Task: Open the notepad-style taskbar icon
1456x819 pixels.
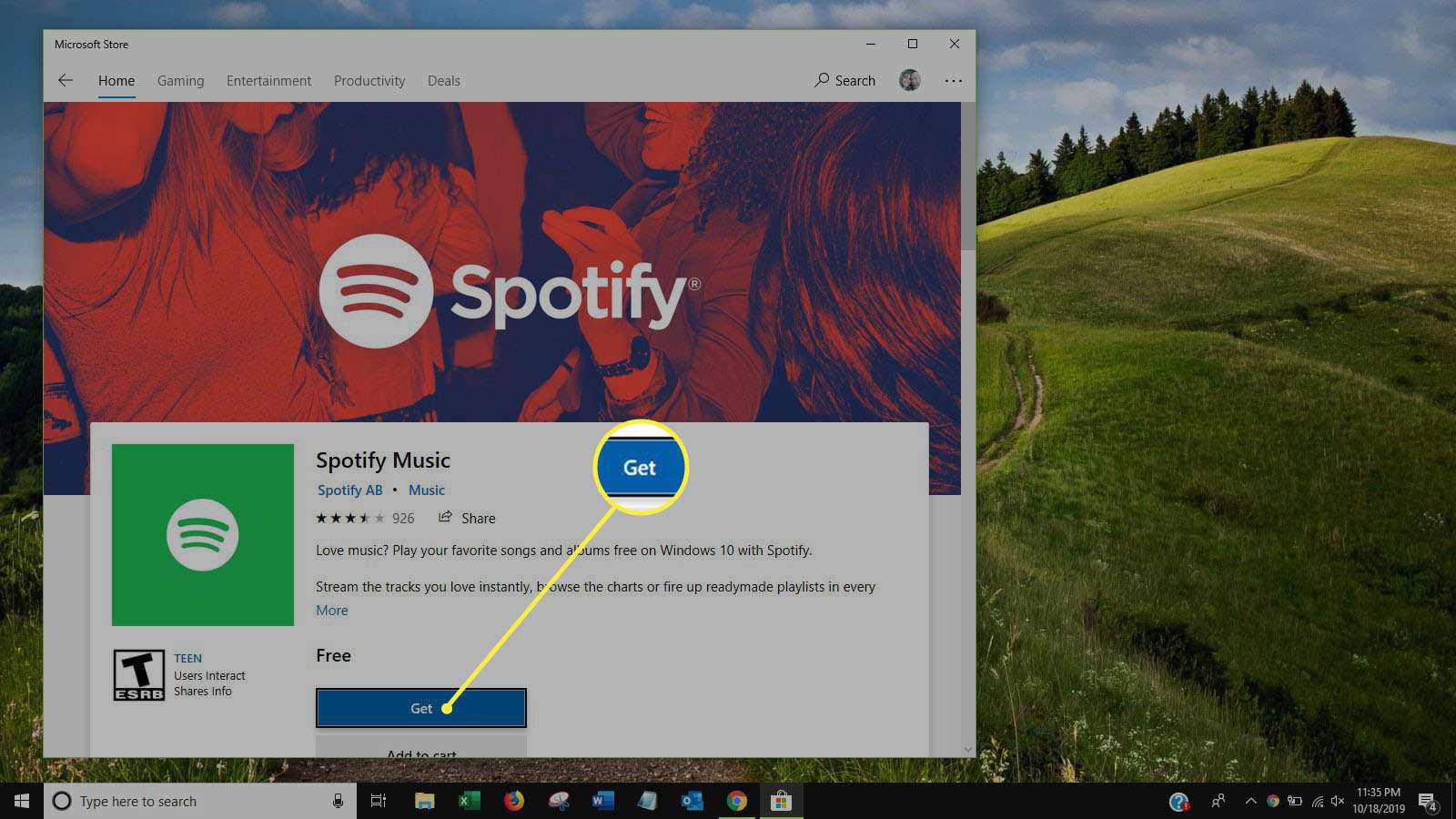Action: point(647,801)
